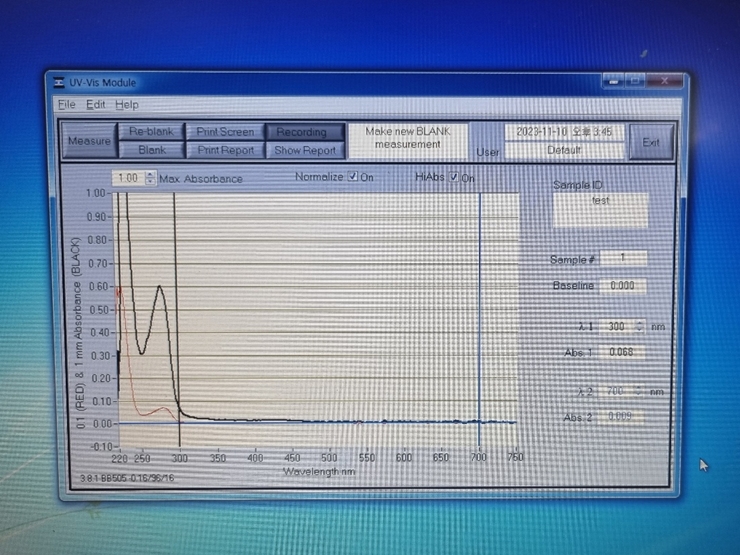Open Show Report
Image resolution: width=740 pixels, height=555 pixels.
(x=304, y=150)
